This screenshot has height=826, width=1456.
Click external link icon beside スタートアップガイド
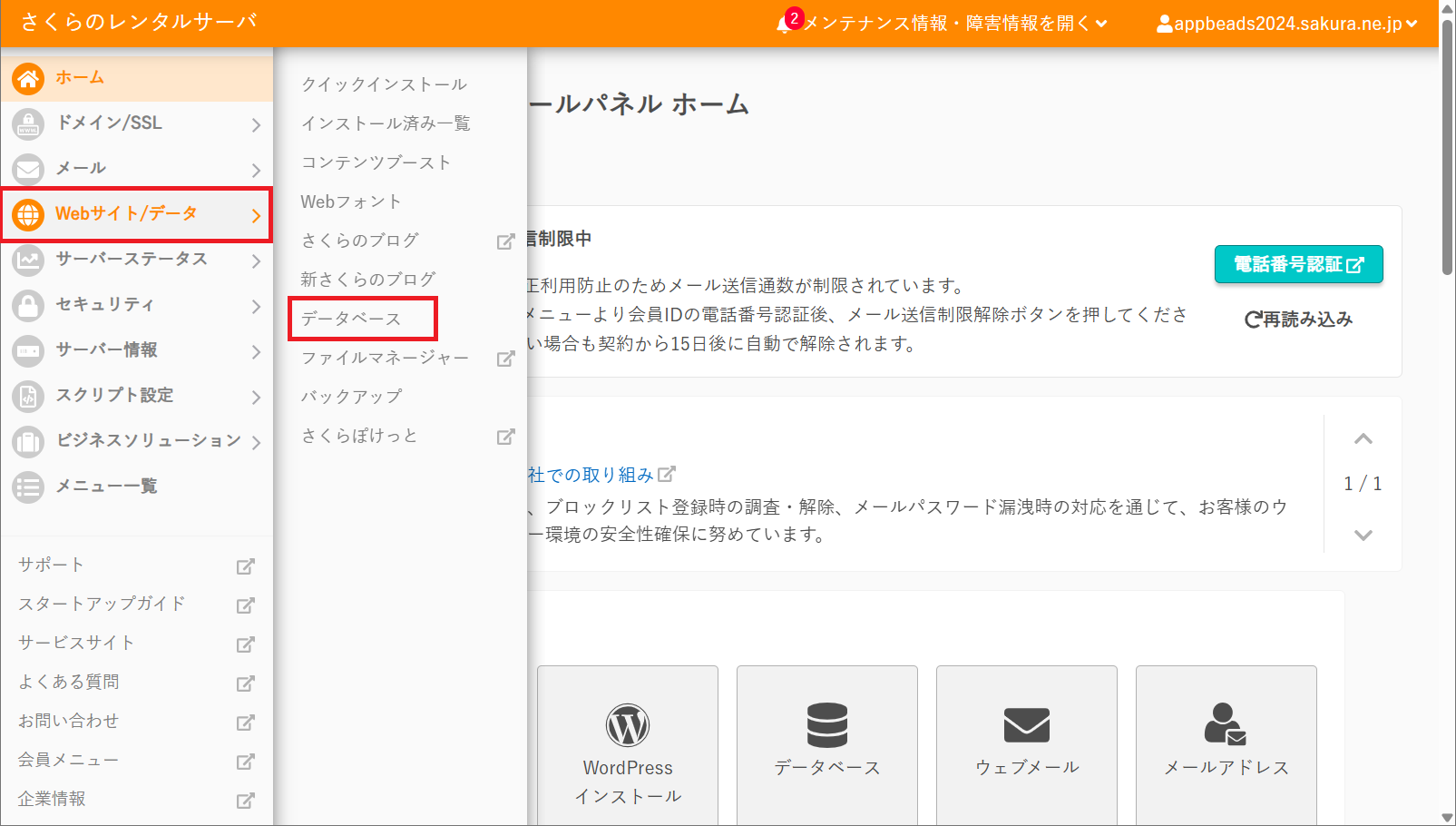coord(245,605)
